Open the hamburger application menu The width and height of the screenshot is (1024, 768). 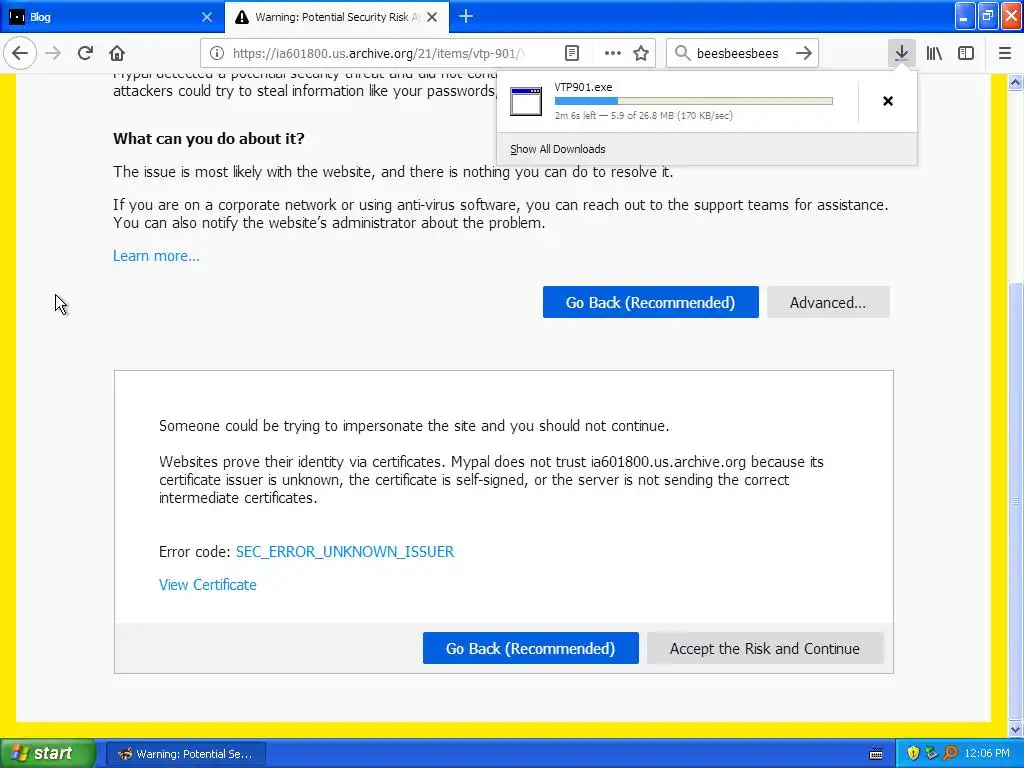[1005, 53]
